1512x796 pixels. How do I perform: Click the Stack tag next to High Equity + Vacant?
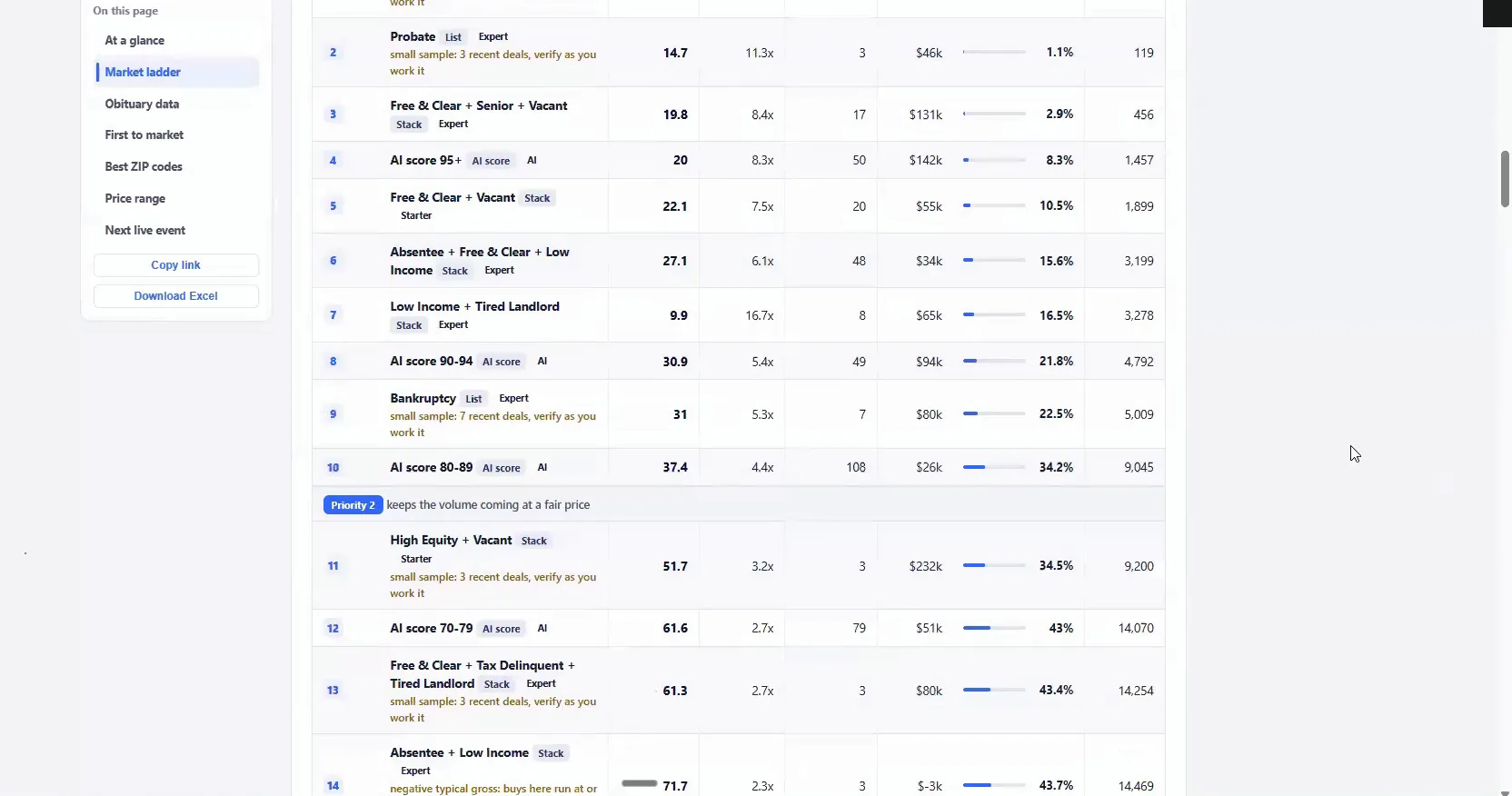pos(534,541)
